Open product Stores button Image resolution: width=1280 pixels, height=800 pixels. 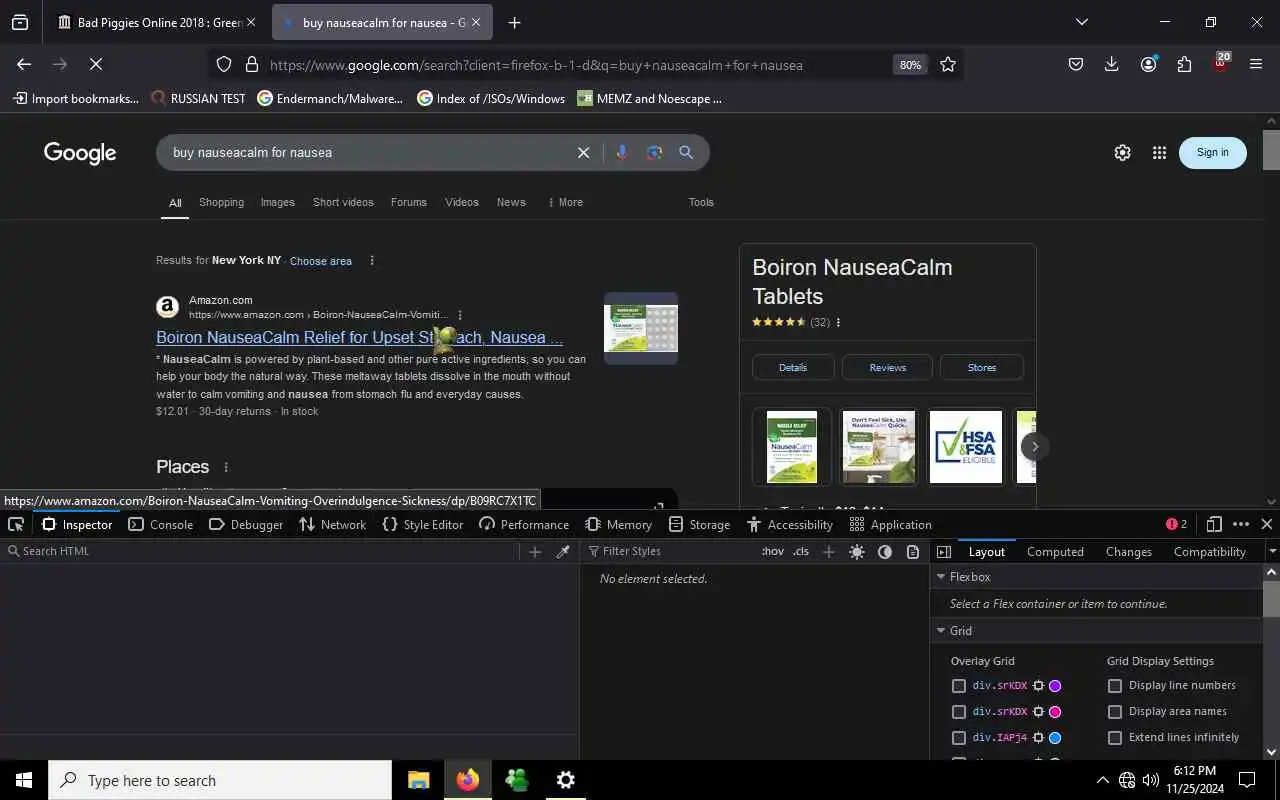[x=982, y=367]
